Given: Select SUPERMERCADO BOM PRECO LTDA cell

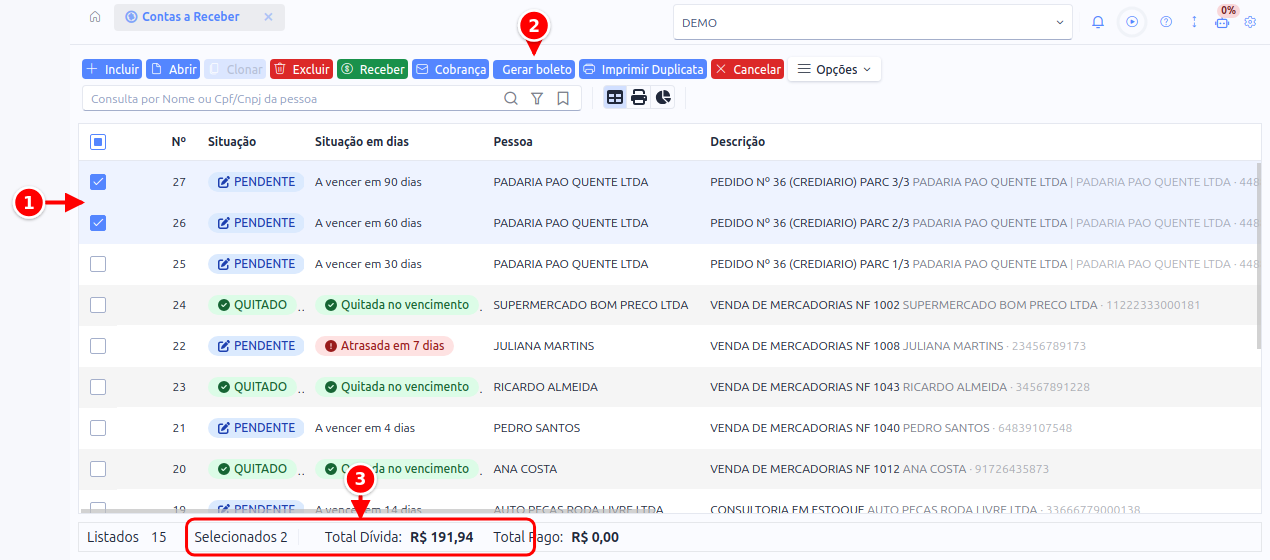Looking at the screenshot, I should click(591, 305).
